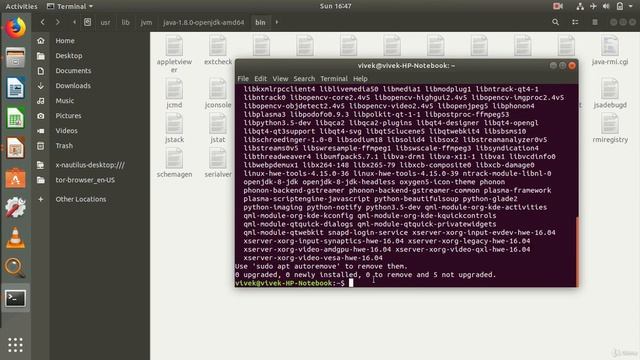This screenshot has height=360, width=640.
Task: Click the screen recording indicator in top bar
Action: tap(558, 6)
